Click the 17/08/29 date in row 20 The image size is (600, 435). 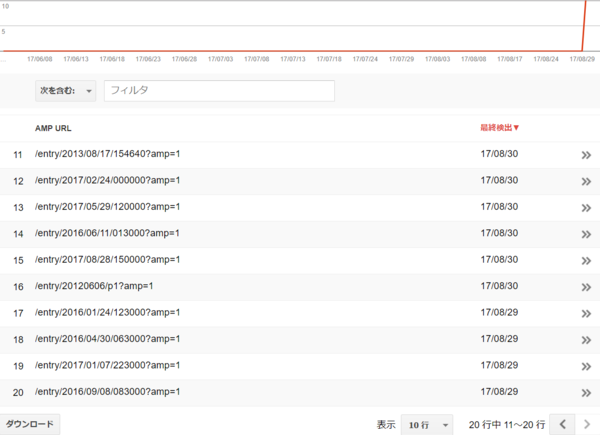click(x=499, y=391)
